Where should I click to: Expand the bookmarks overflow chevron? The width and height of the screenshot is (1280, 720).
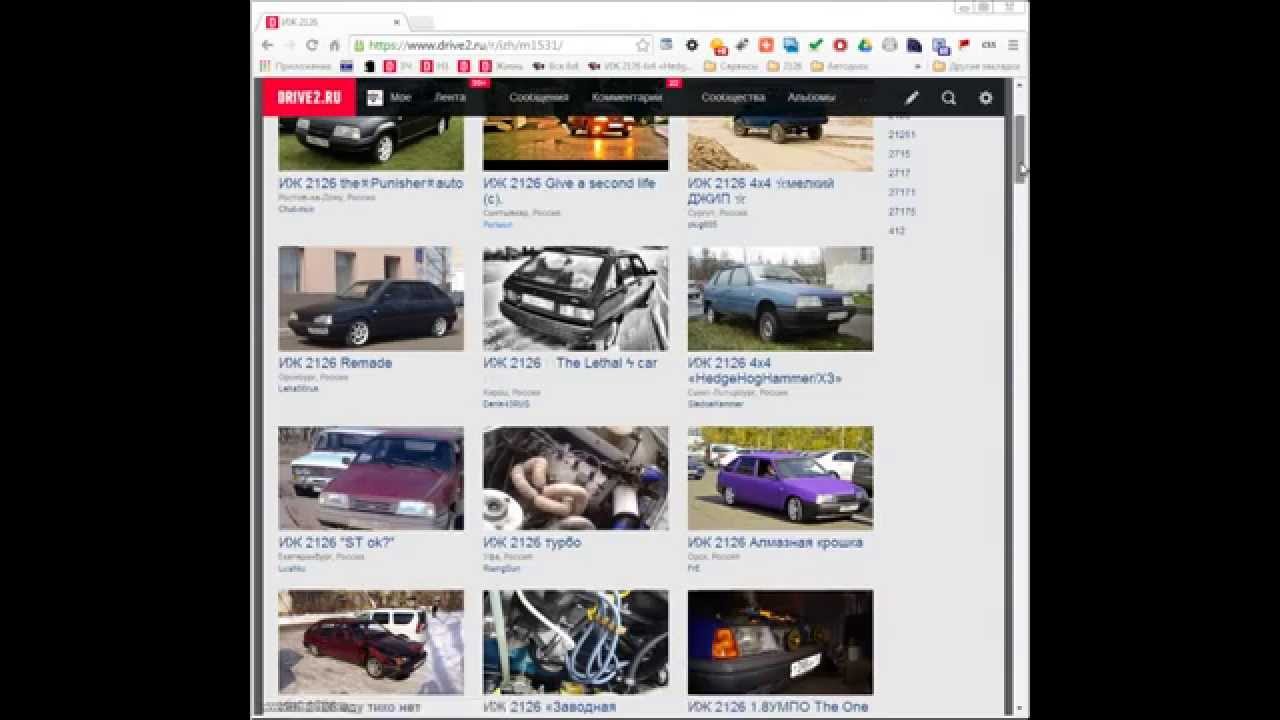point(918,66)
